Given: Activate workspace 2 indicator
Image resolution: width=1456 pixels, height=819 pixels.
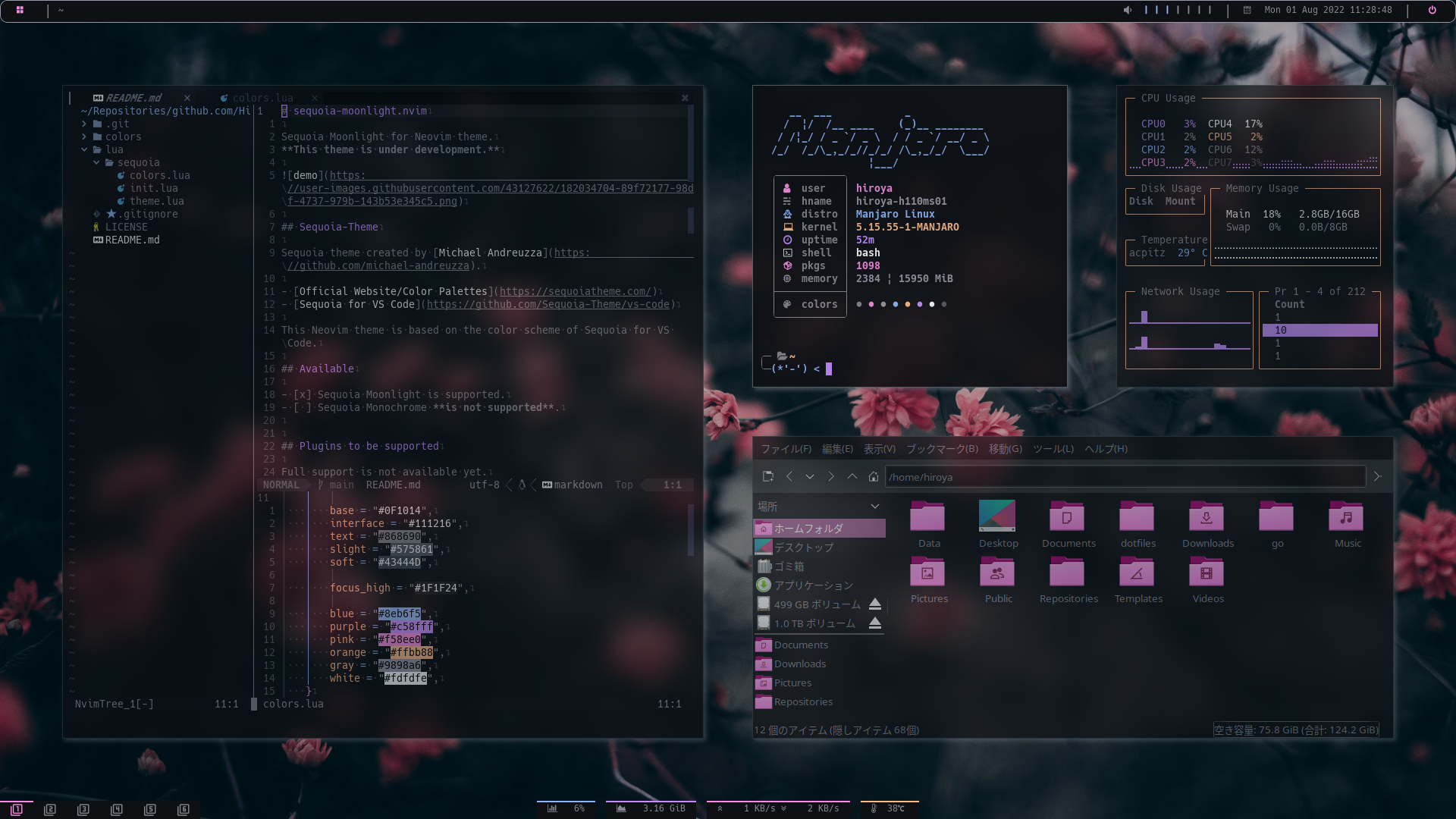Looking at the screenshot, I should pyautogui.click(x=50, y=809).
